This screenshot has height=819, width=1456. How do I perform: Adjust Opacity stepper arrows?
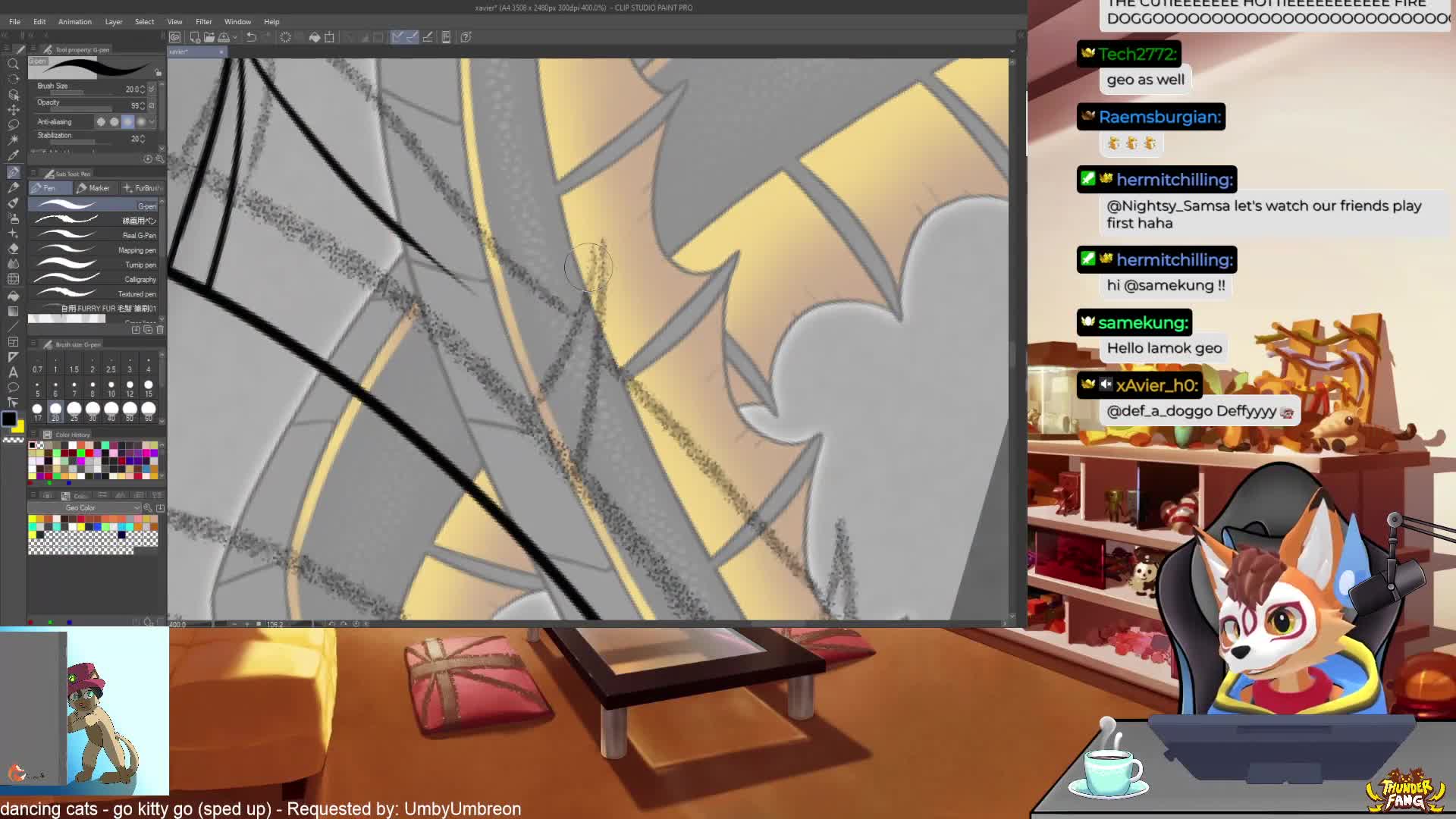[x=143, y=106]
